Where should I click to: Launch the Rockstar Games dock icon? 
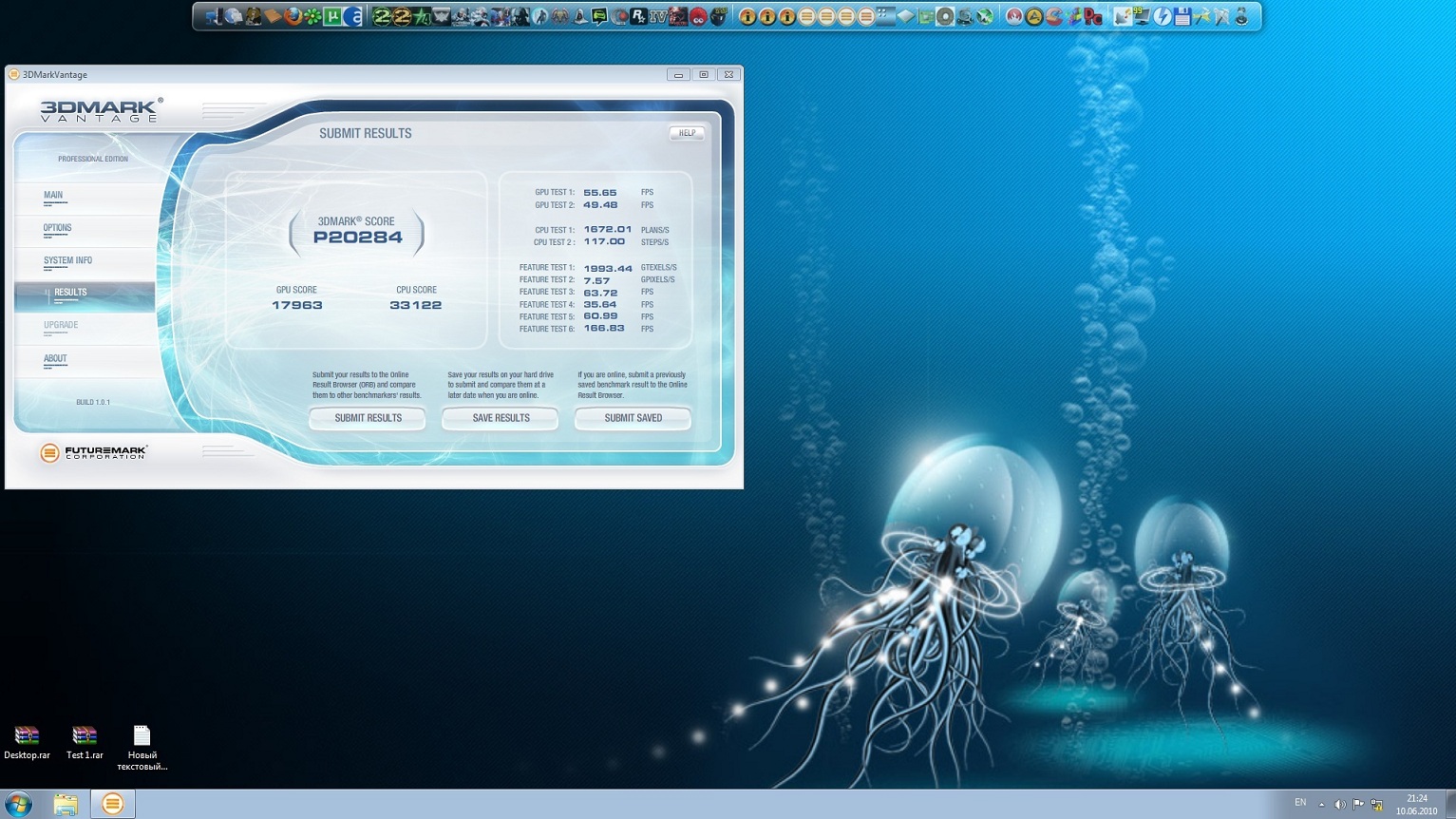coord(638,16)
